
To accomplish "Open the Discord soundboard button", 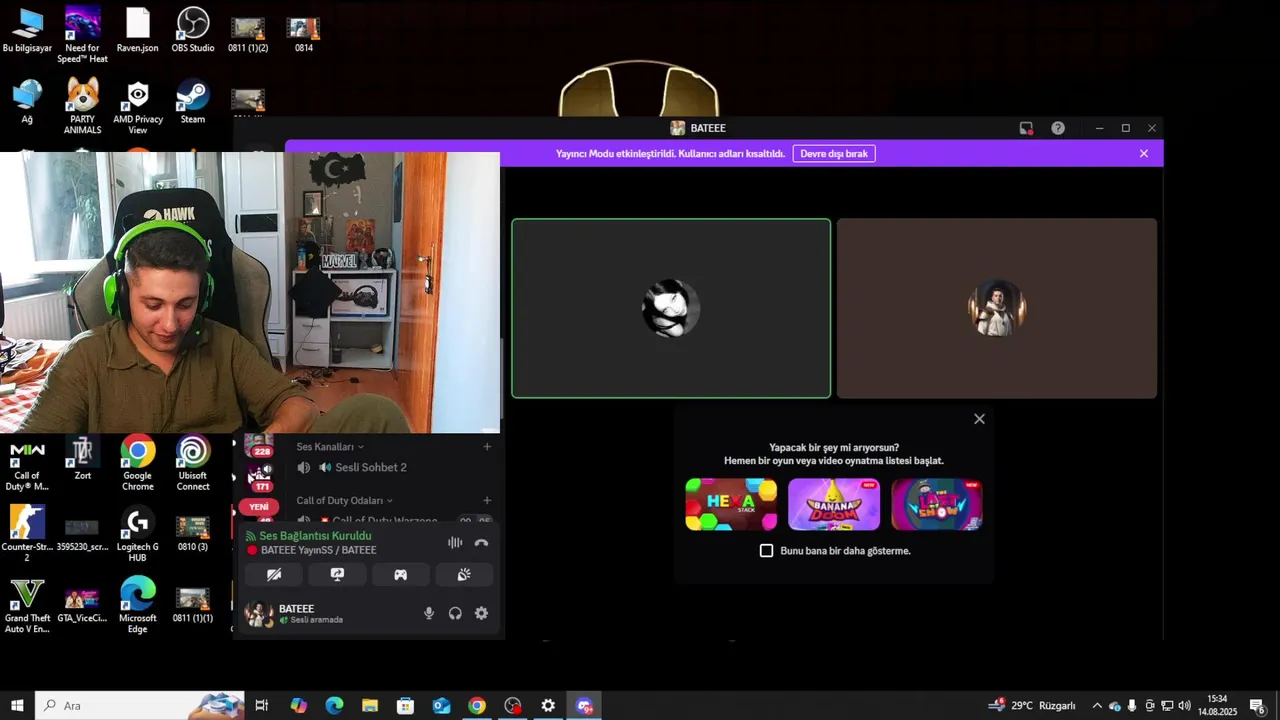I will [464, 575].
